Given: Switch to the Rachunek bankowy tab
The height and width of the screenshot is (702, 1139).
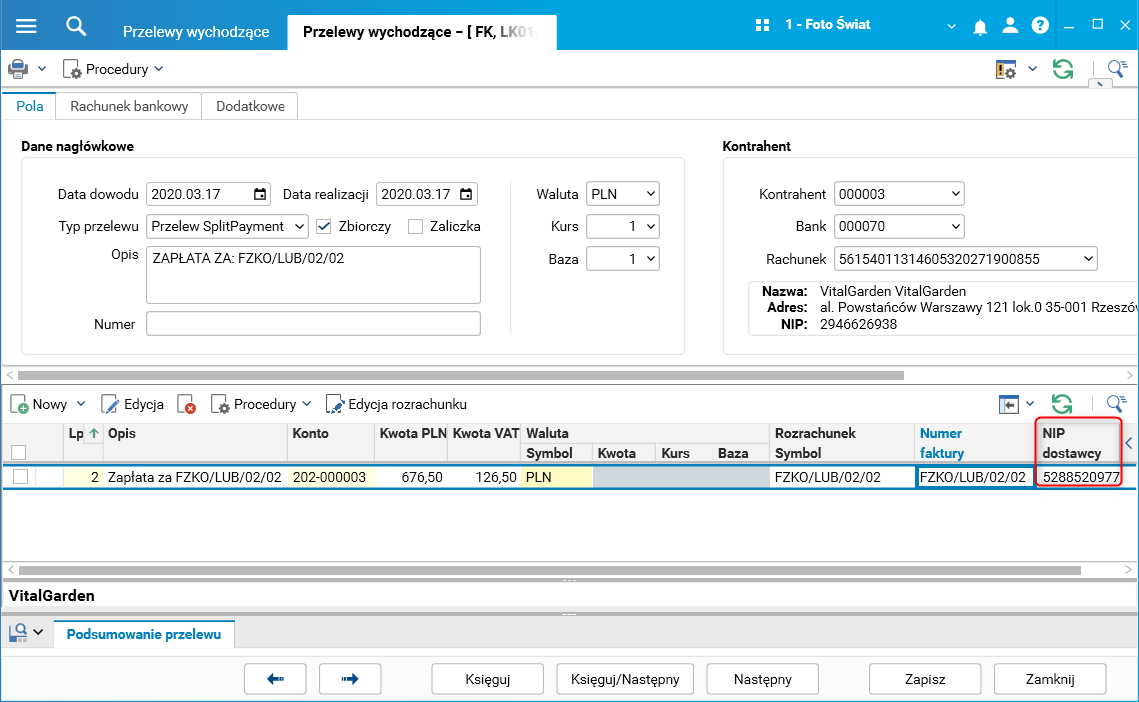Looking at the screenshot, I should click(x=129, y=106).
